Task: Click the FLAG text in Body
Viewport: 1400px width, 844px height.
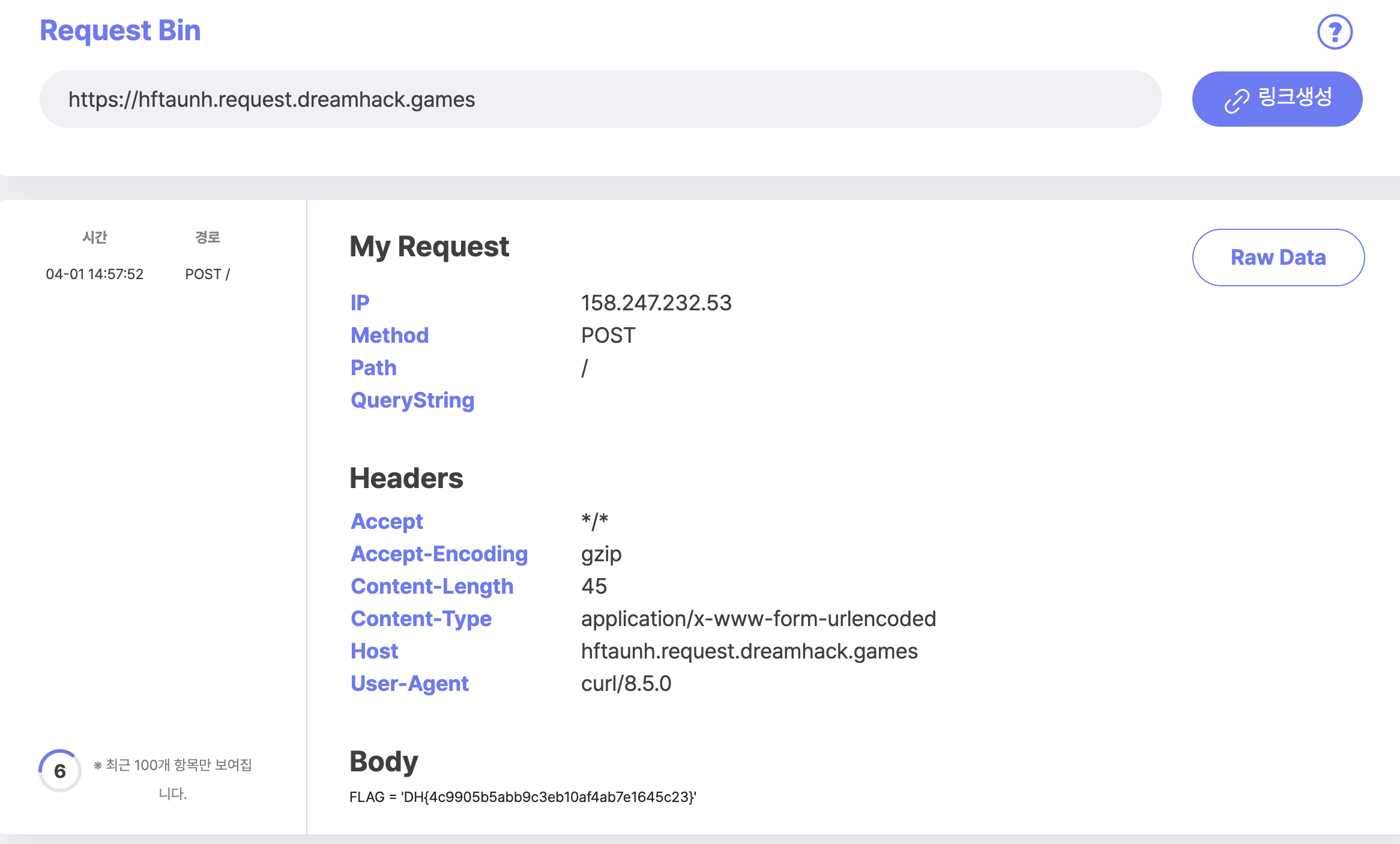Action: tap(522, 797)
